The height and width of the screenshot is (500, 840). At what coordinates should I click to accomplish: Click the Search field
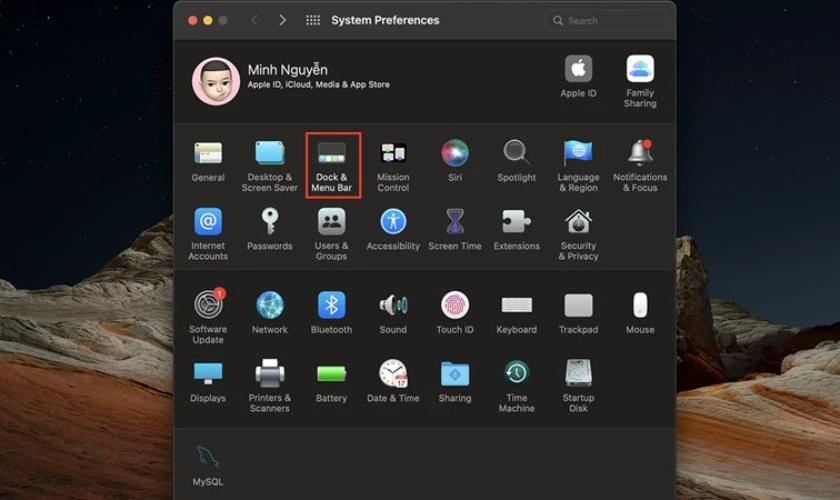click(x=608, y=20)
